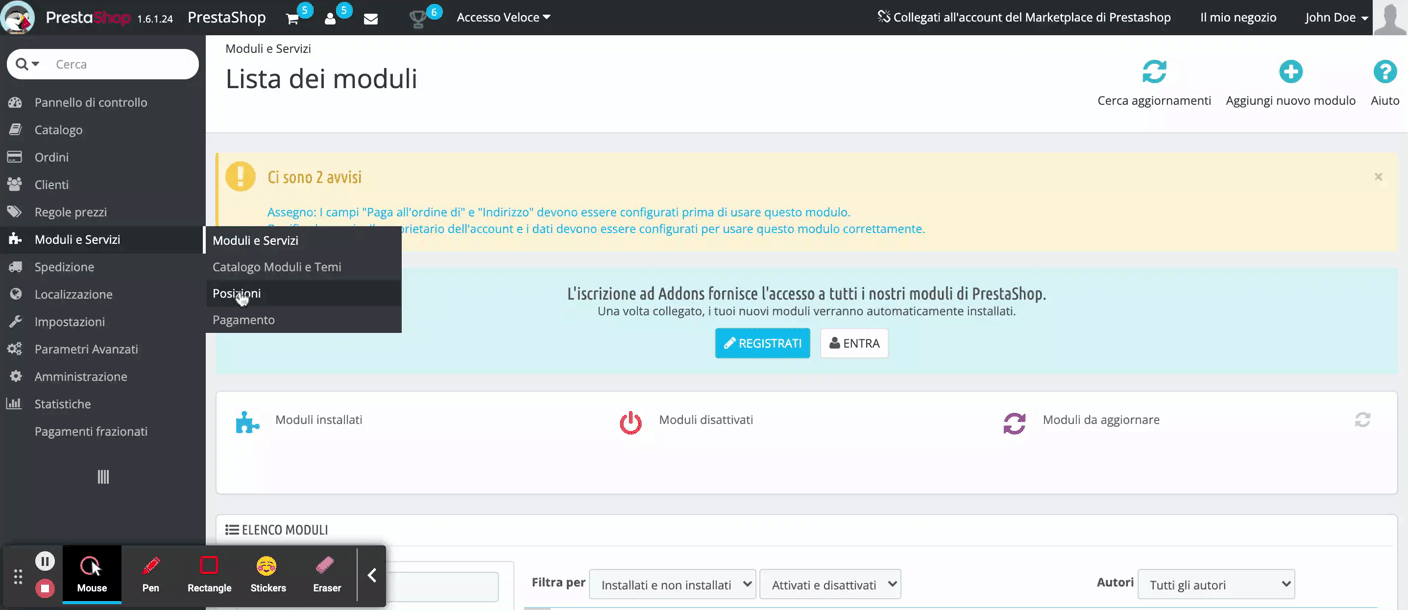Screen dimensions: 1408x610
Task: Click the John Doe avatar picture
Action: point(1390,18)
